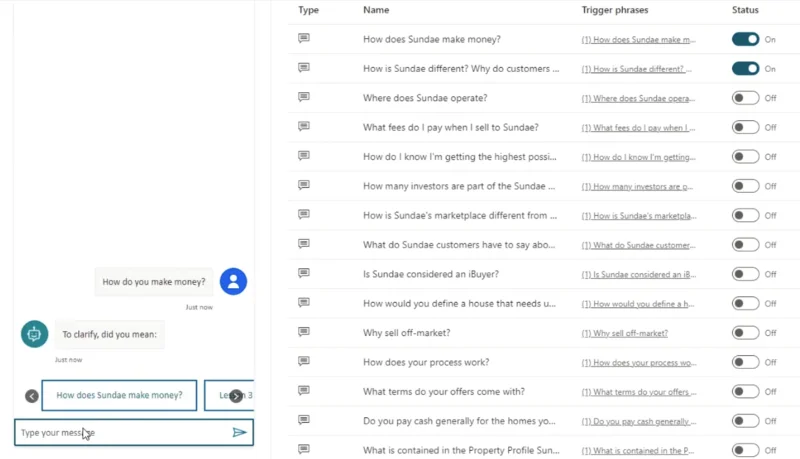Viewport: 800px width, 459px height.
Task: Open trigger phrases link '(1) What fees do I pay when I'
Action: pos(638,128)
